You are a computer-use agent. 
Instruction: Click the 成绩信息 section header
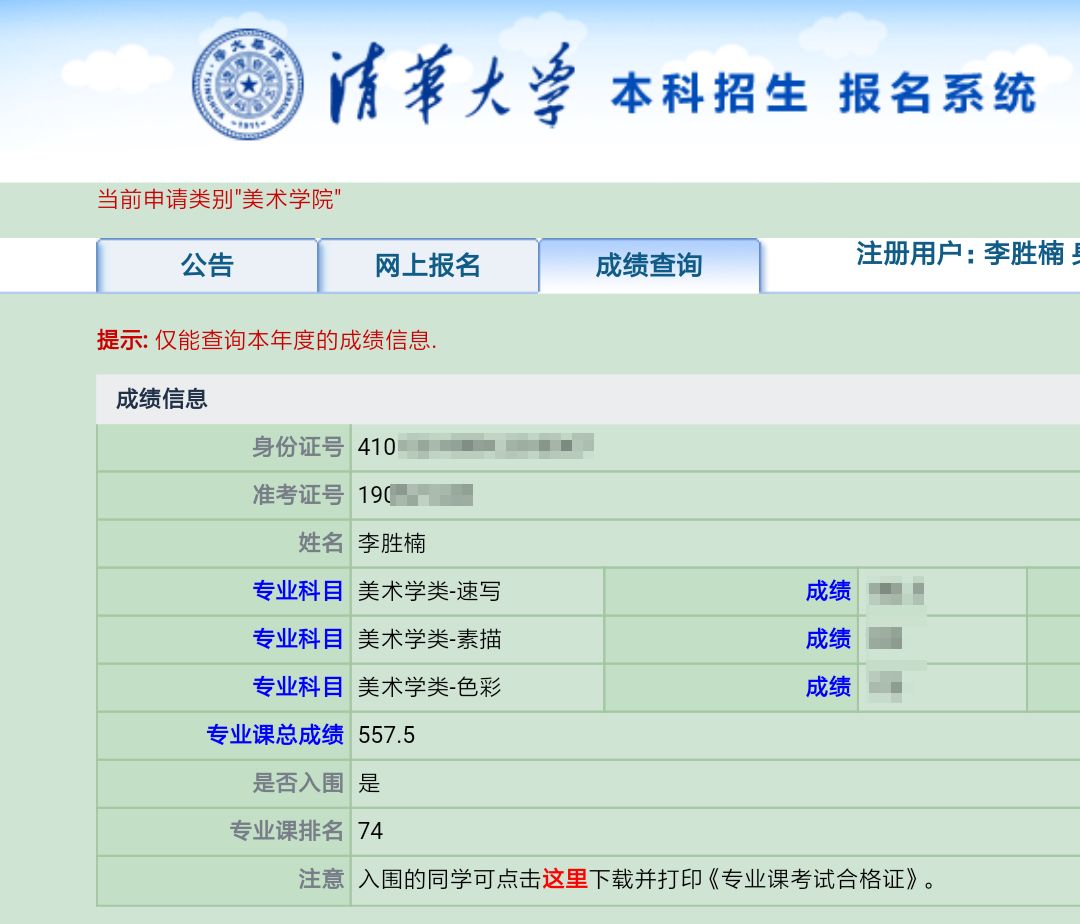(161, 399)
